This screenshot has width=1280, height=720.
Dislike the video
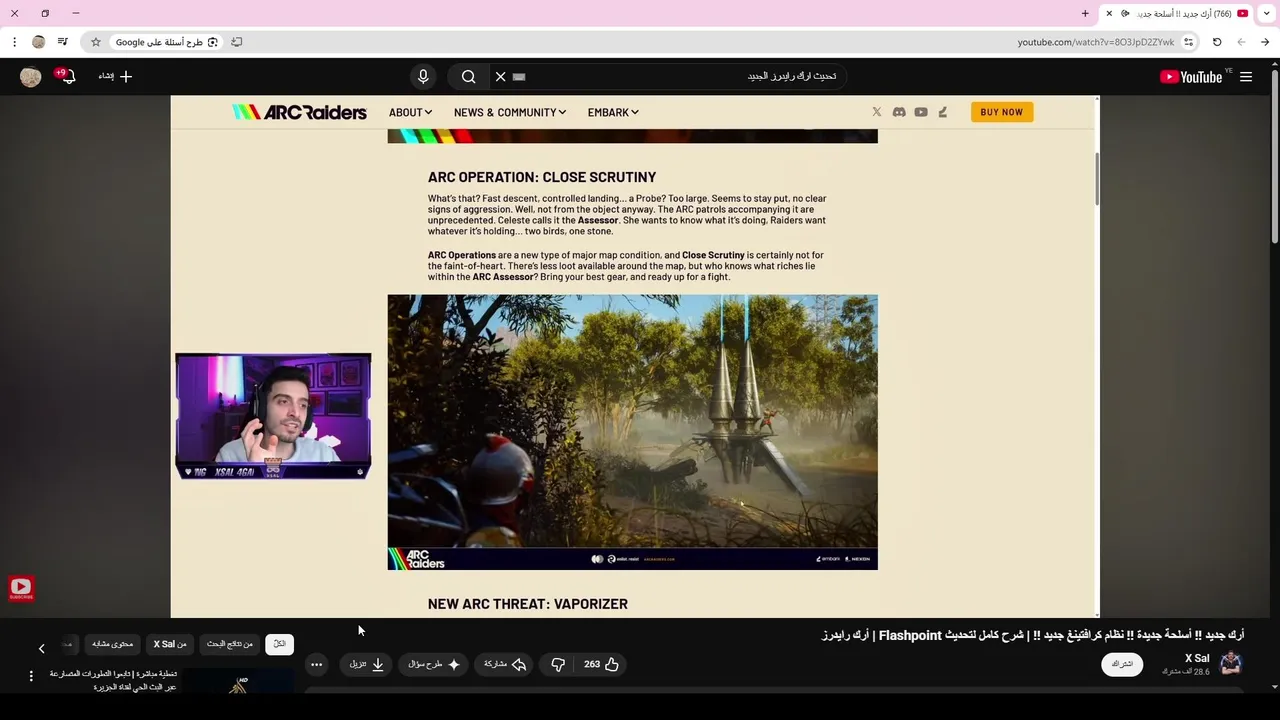tap(558, 664)
